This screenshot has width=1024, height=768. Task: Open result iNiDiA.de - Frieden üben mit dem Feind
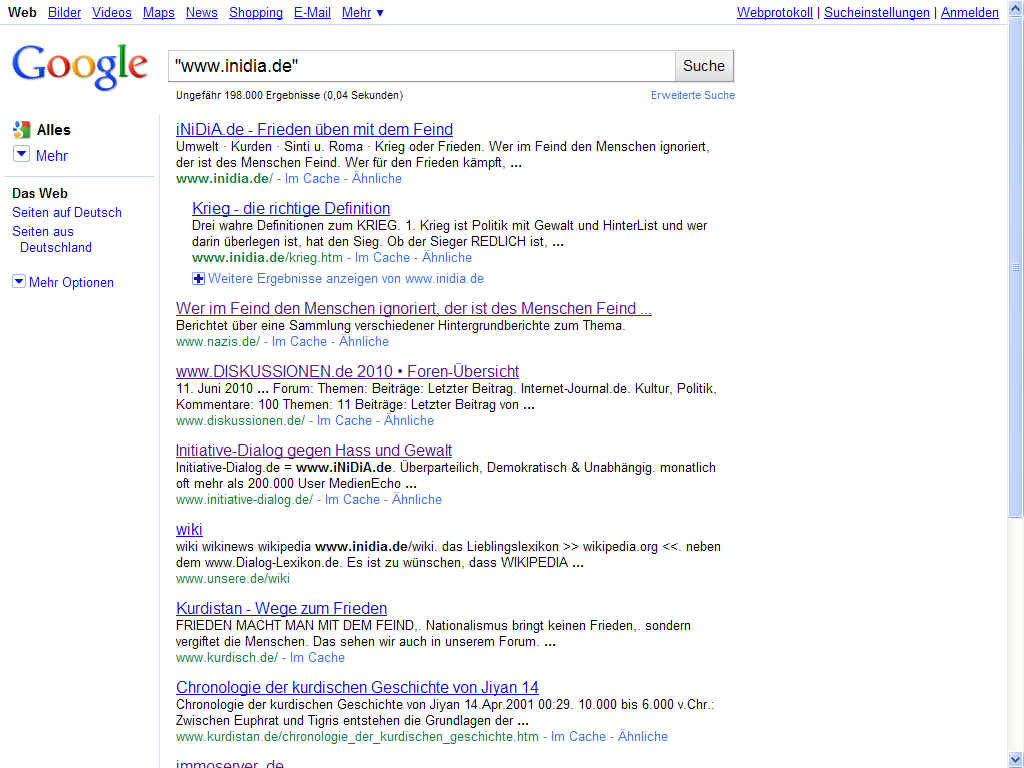pyautogui.click(x=314, y=129)
